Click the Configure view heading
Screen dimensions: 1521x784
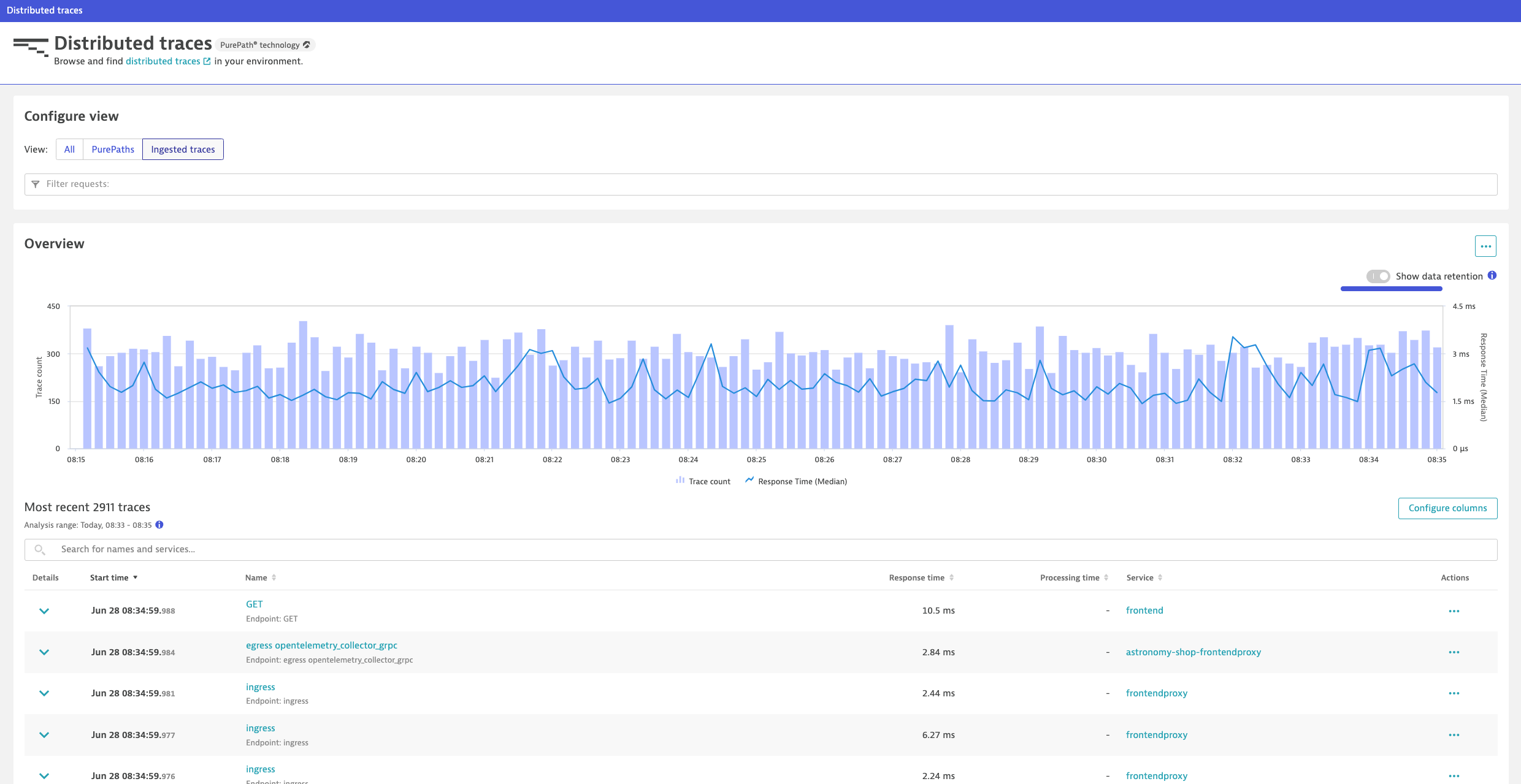71,116
